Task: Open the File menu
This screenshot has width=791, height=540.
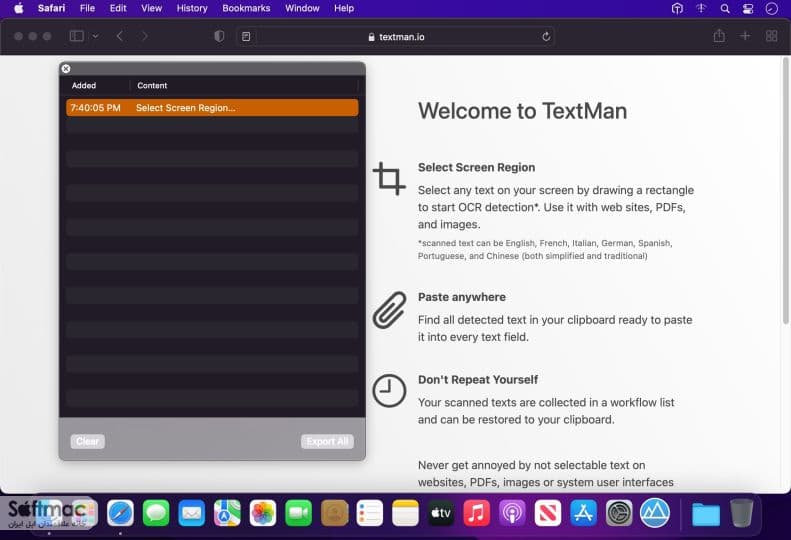Action: [87, 8]
